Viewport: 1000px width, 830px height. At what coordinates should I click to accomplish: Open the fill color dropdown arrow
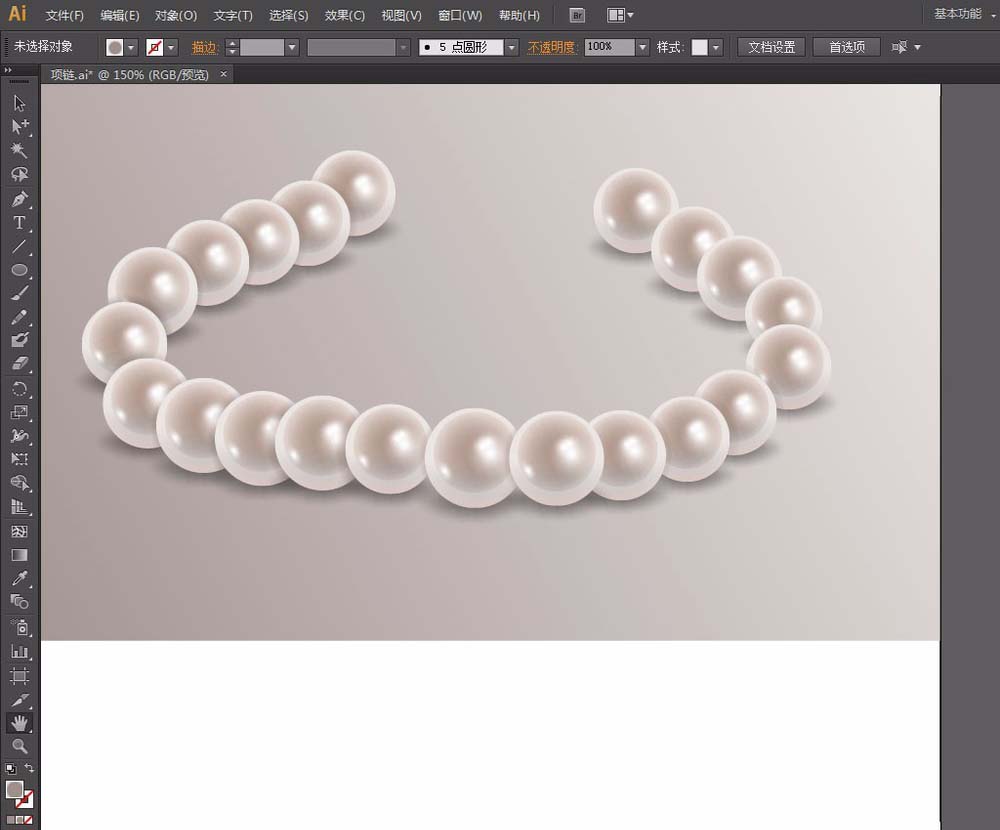pos(131,47)
